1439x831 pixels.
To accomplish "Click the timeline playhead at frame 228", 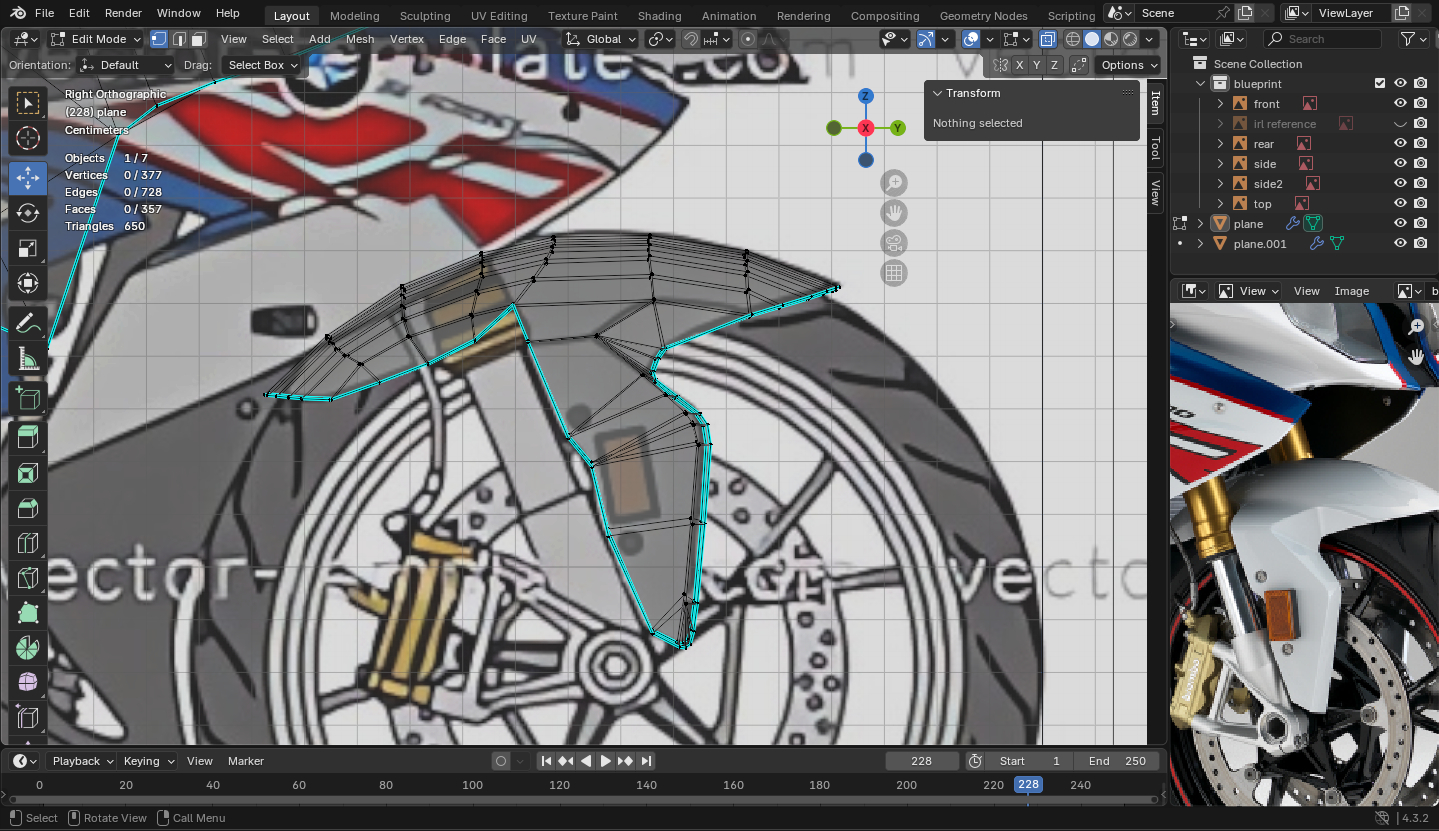I will point(1028,785).
